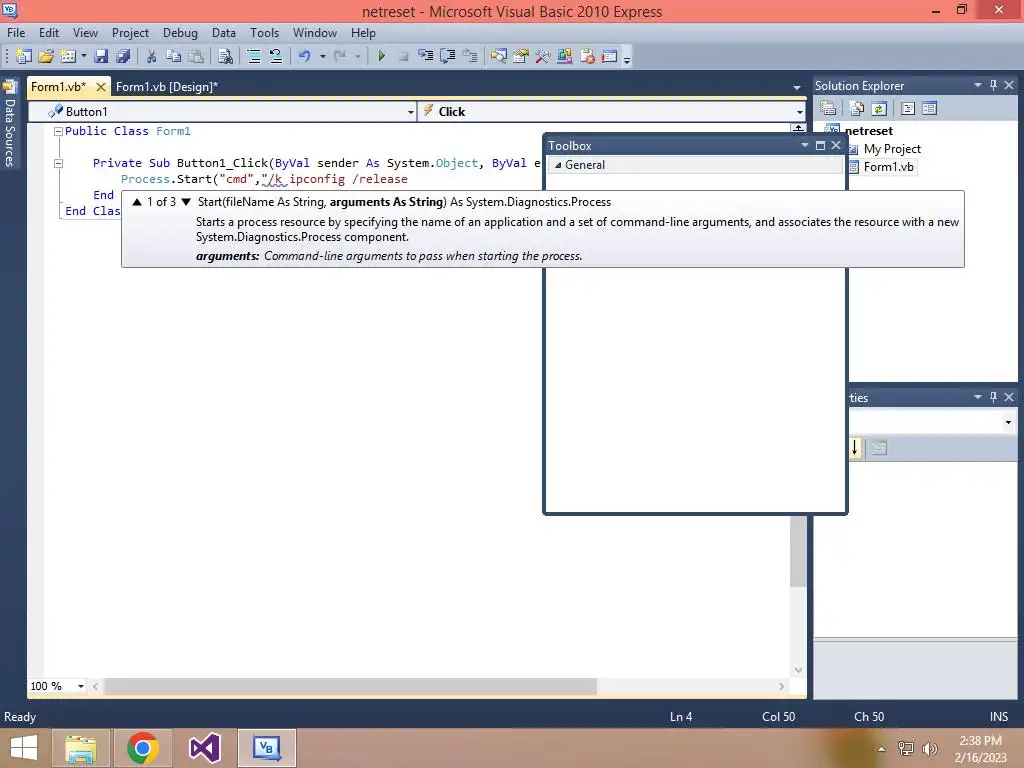Switch to the Form1.vb [Design]* tab

[167, 87]
